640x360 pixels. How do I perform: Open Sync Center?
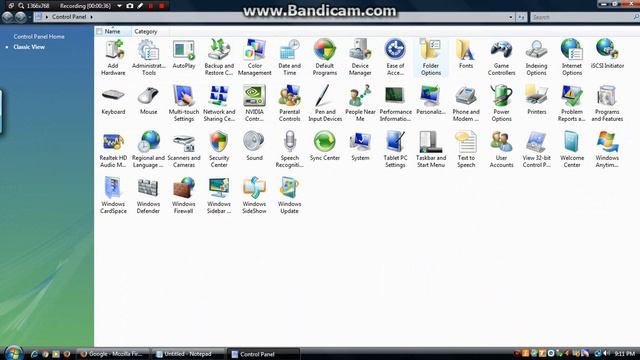coord(325,147)
